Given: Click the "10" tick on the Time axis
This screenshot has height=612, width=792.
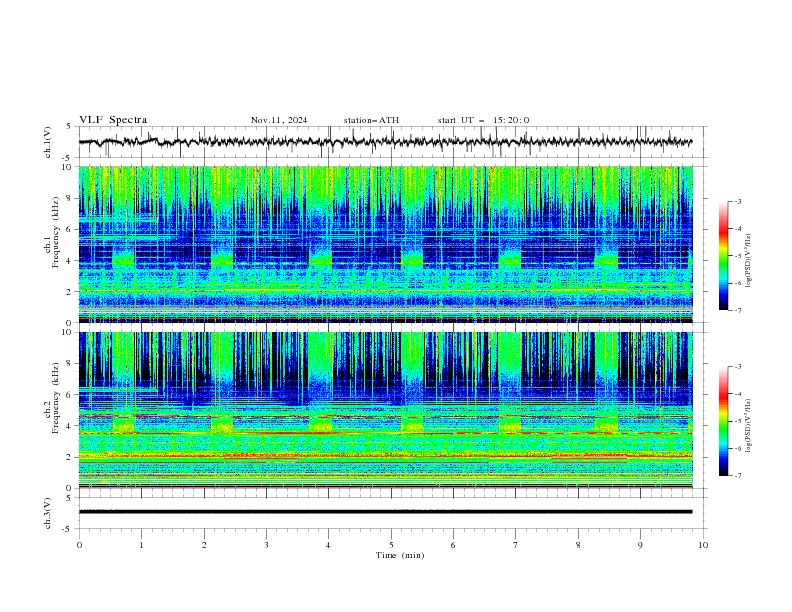Looking at the screenshot, I should pos(703,545).
